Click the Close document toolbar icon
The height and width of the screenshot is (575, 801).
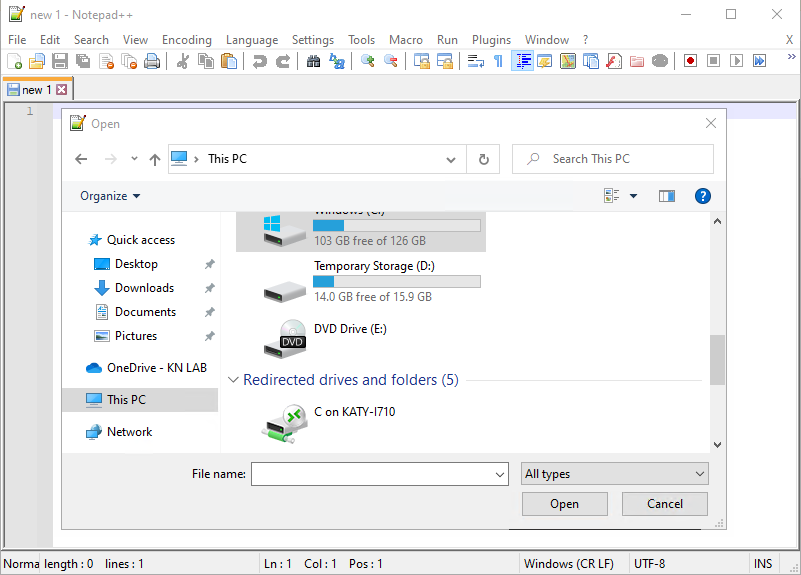(106, 61)
